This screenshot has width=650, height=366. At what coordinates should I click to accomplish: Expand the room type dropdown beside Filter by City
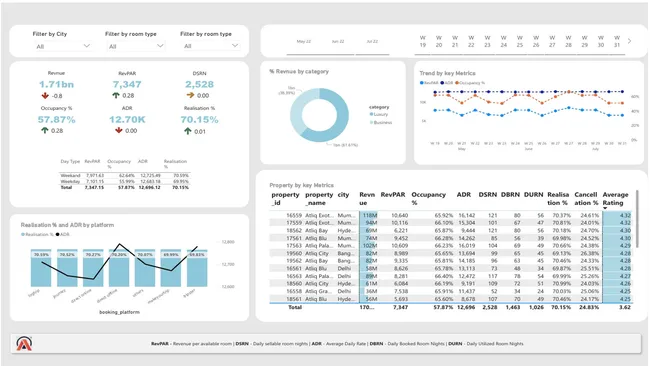[135, 46]
